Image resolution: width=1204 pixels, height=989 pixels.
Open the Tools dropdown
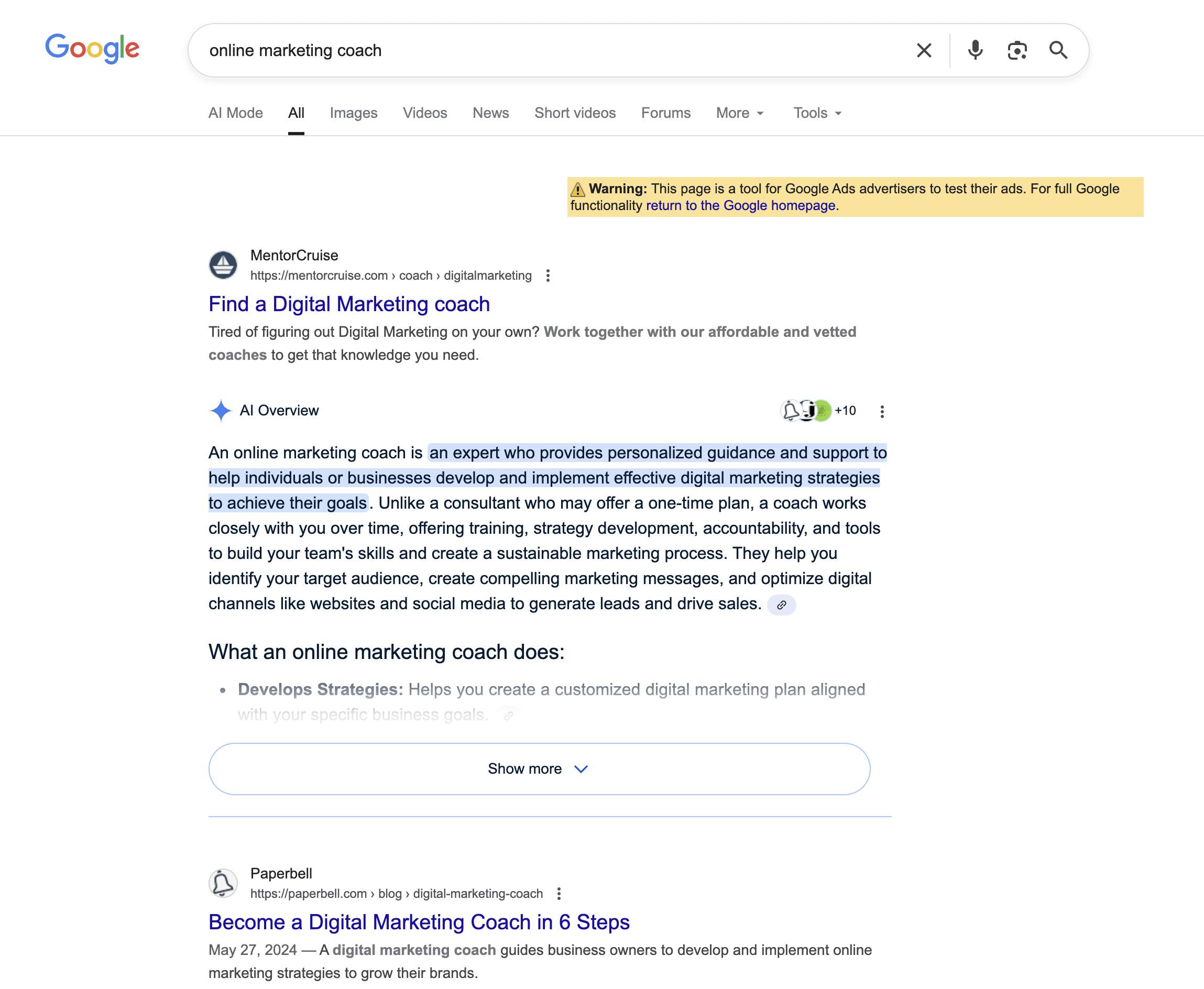[x=816, y=113]
